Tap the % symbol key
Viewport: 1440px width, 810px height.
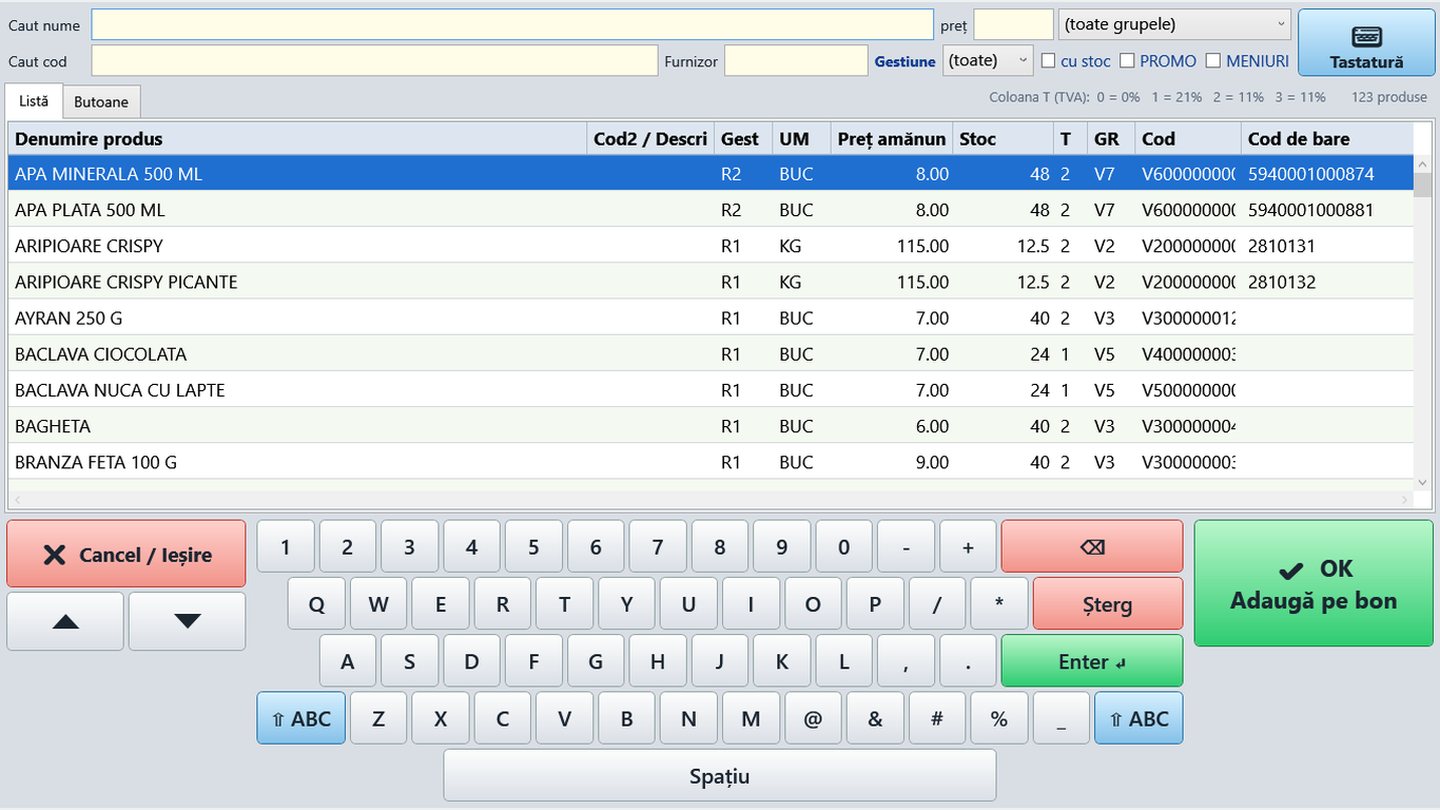pyautogui.click(x=999, y=718)
